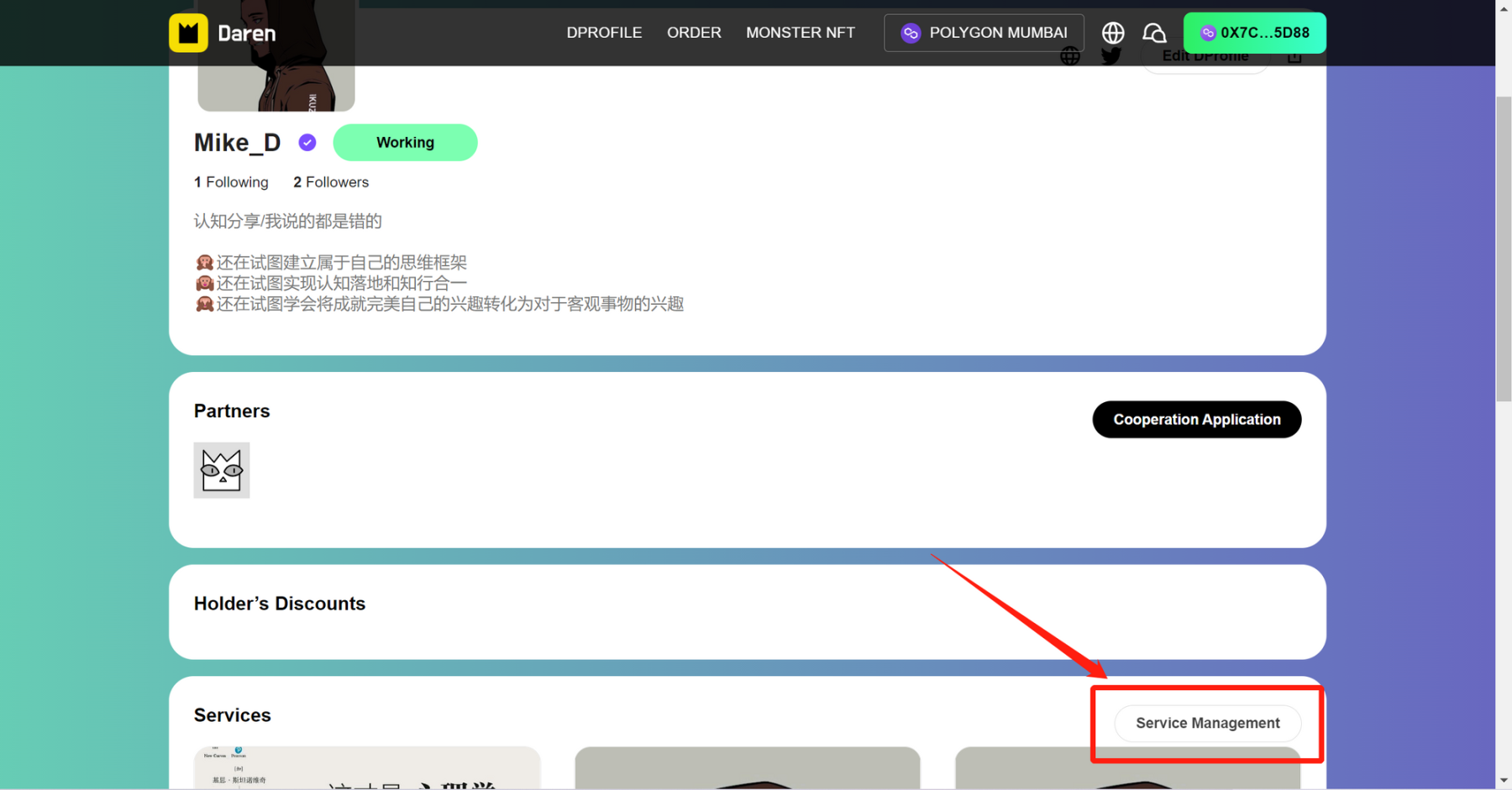Expand the Polygon Mumbai network selector

[x=984, y=33]
